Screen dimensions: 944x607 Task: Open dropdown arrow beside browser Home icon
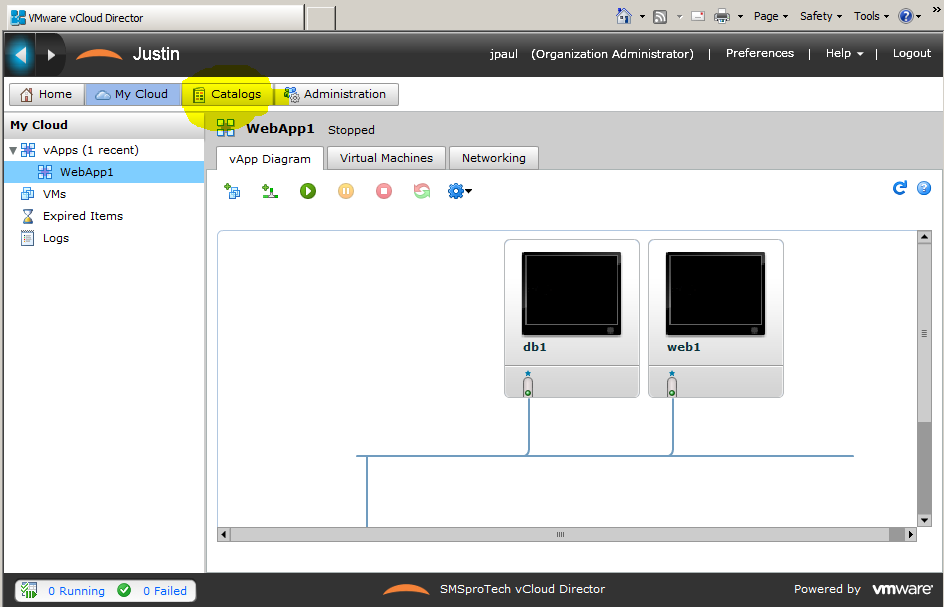coord(642,16)
